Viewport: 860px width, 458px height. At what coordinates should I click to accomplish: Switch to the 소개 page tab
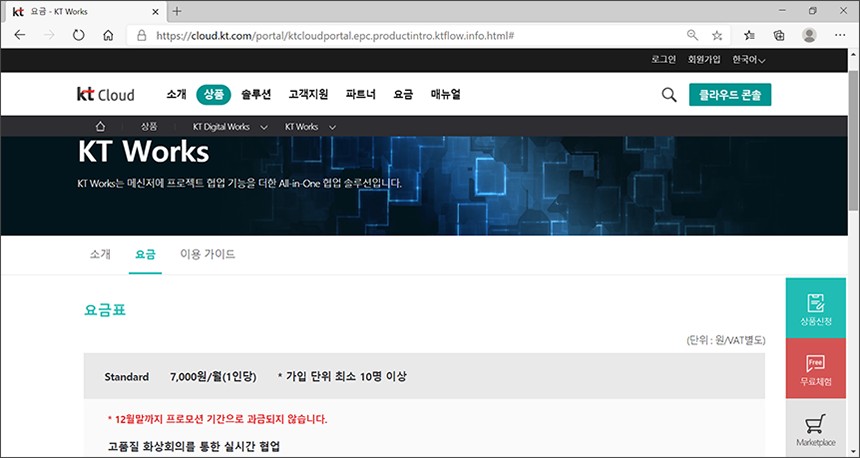[100, 254]
